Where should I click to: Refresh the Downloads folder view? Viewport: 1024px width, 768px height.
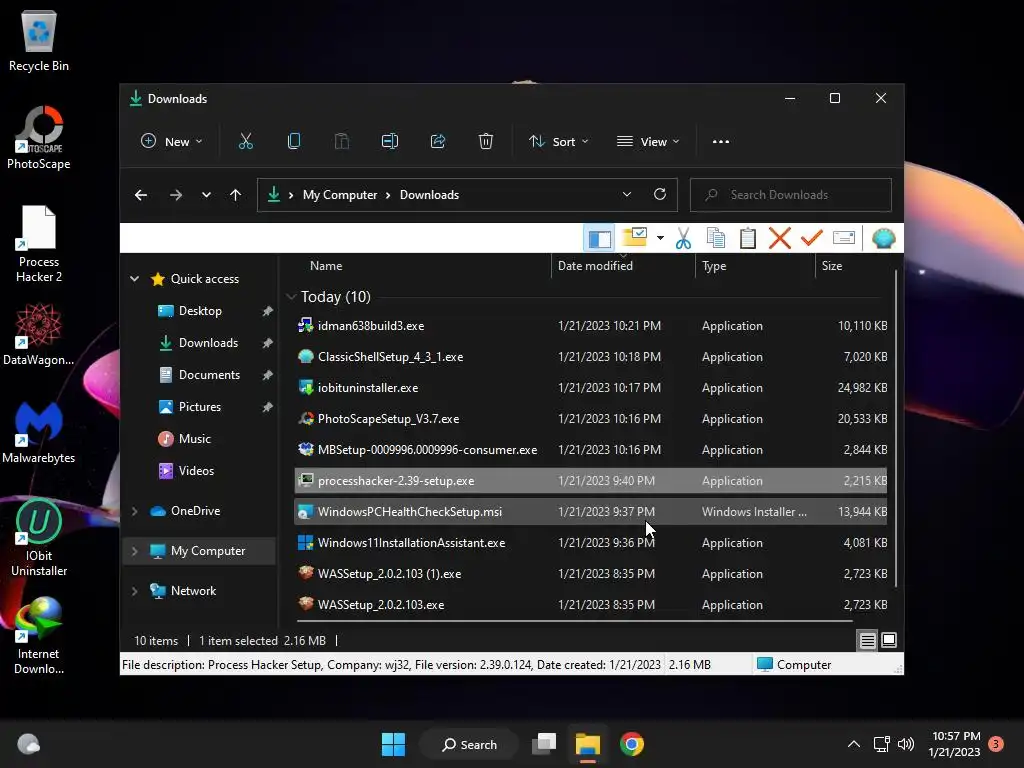(x=660, y=195)
